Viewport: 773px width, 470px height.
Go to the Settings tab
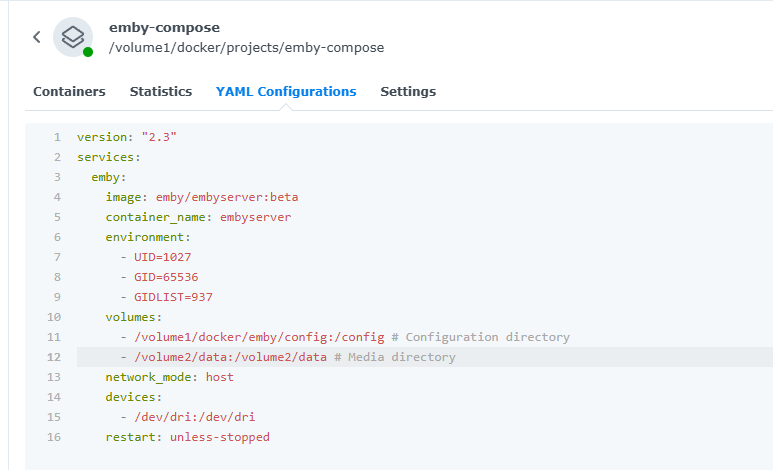[x=408, y=91]
